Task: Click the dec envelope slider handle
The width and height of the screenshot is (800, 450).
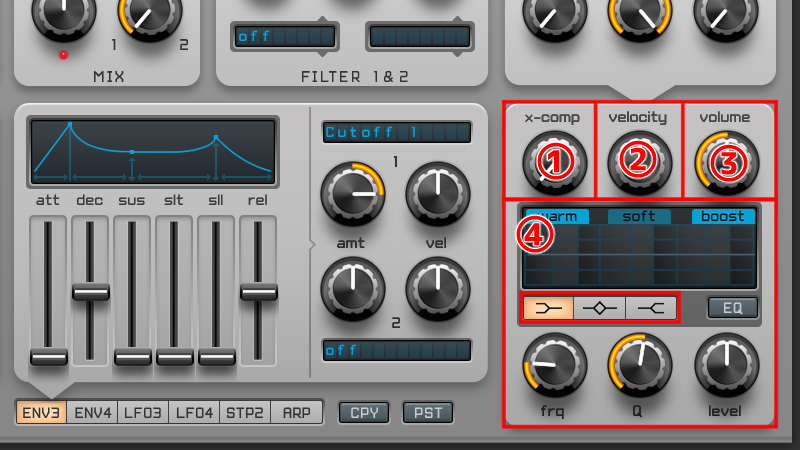Action: tap(91, 292)
